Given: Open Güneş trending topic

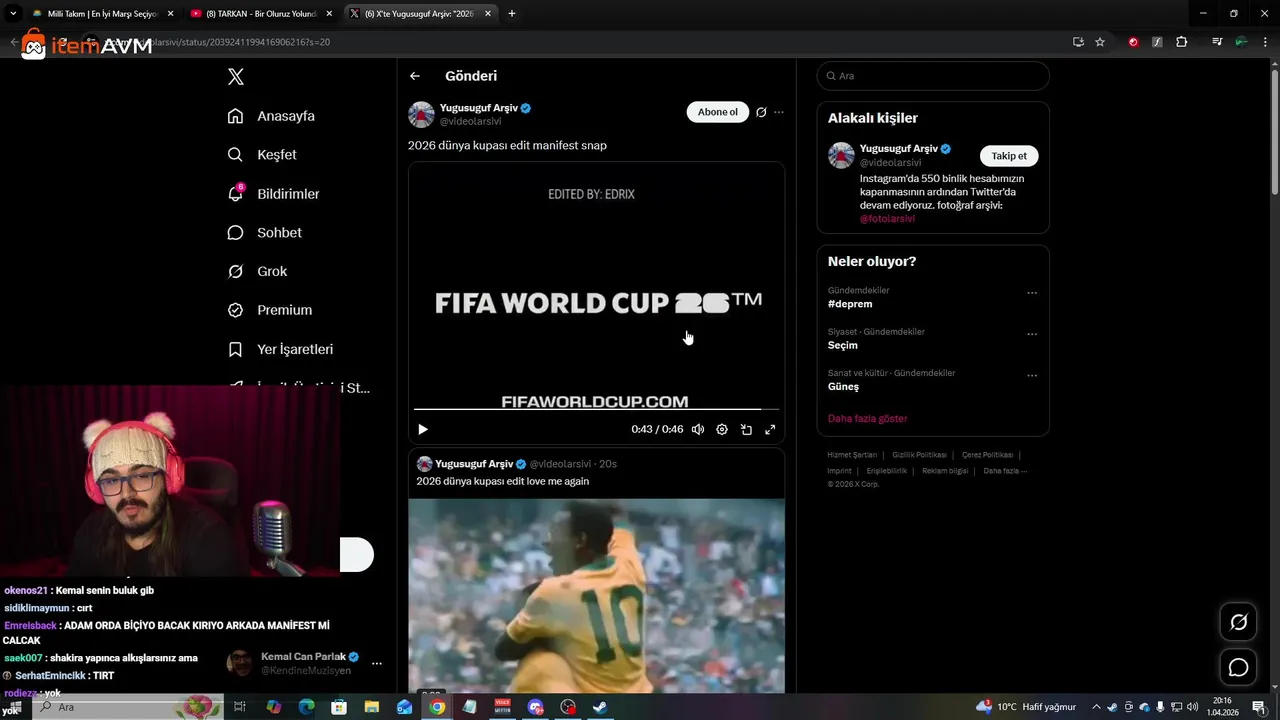Looking at the screenshot, I should pos(843,386).
